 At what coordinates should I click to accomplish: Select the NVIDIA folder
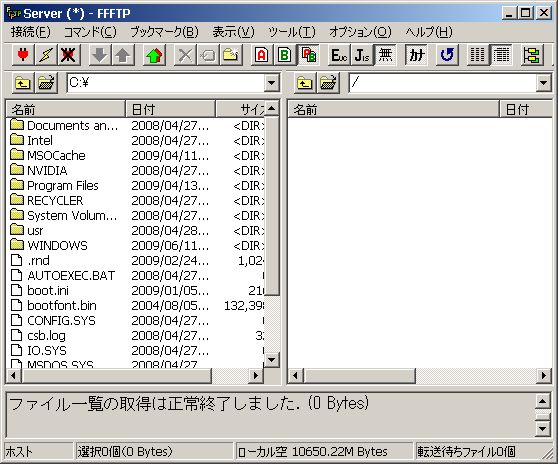pos(39,170)
